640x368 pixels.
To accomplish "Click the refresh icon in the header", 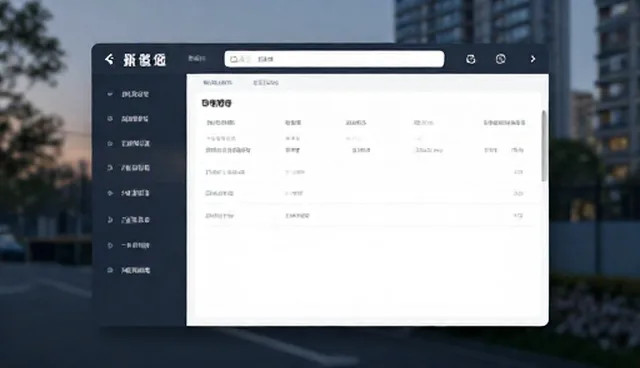I will (471, 59).
